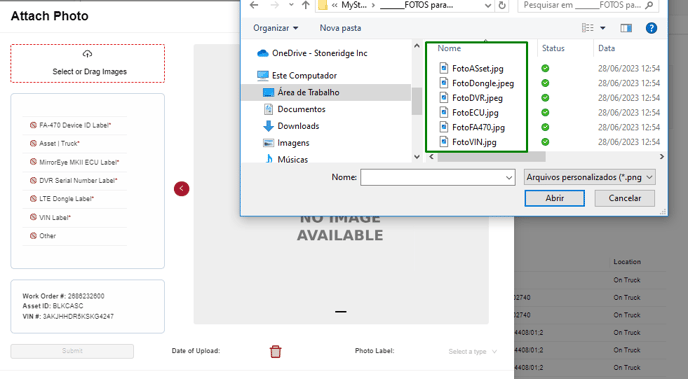Click the status icon of FotoVIN.jpg

point(545,142)
